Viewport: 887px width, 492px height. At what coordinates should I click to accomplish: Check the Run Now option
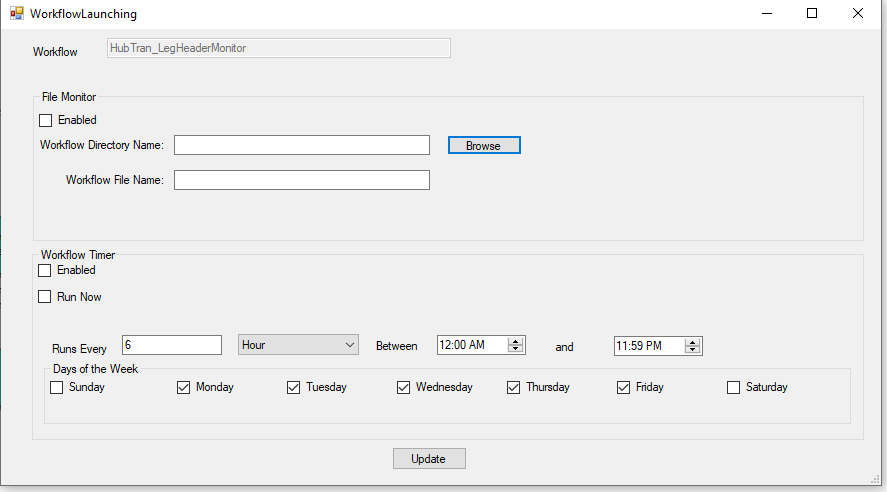[44, 297]
